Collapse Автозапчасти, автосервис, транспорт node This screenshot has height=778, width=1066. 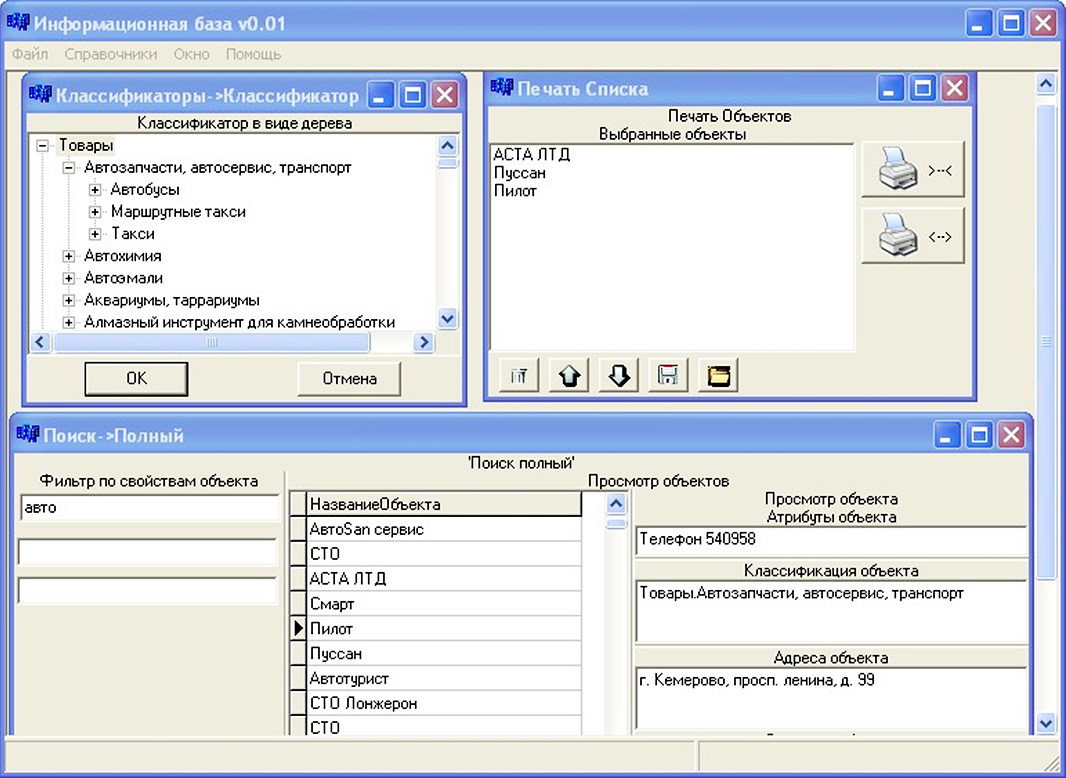coord(69,167)
